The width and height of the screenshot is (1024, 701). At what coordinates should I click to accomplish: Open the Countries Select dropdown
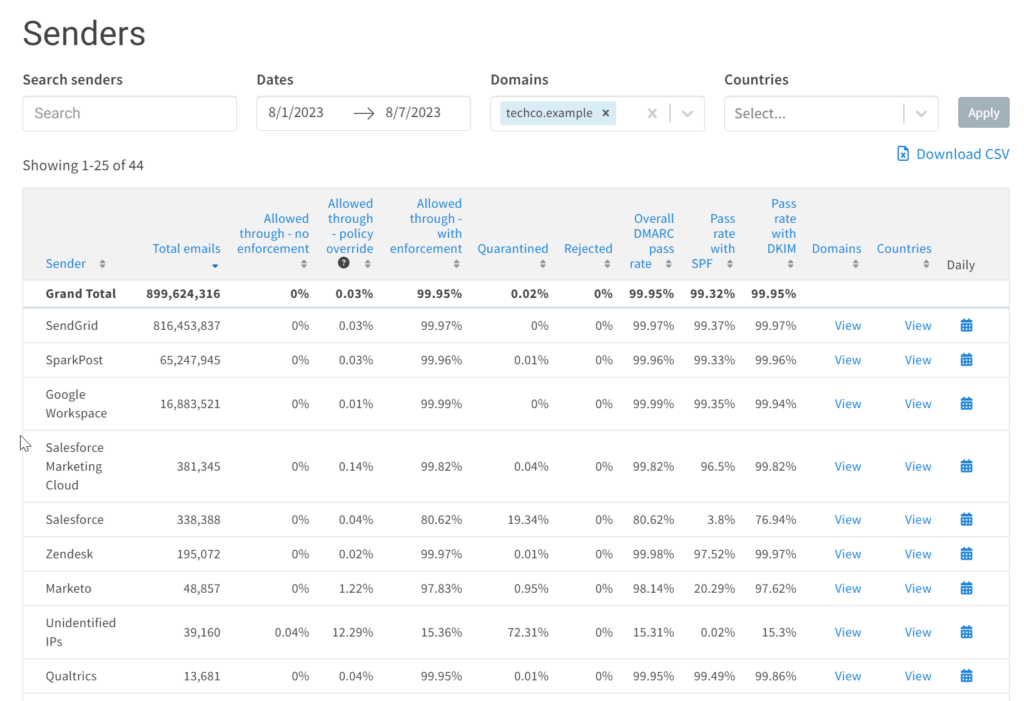click(831, 114)
